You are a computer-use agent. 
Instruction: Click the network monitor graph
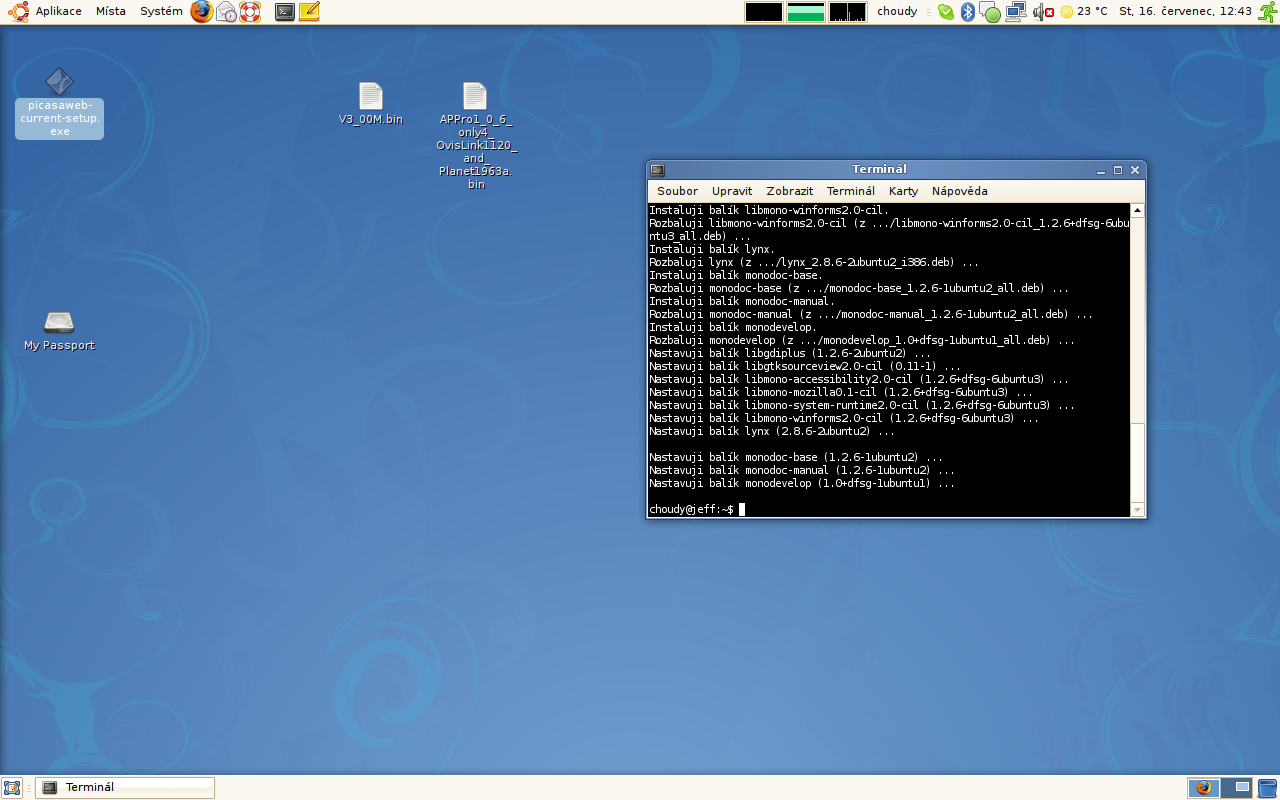point(848,12)
